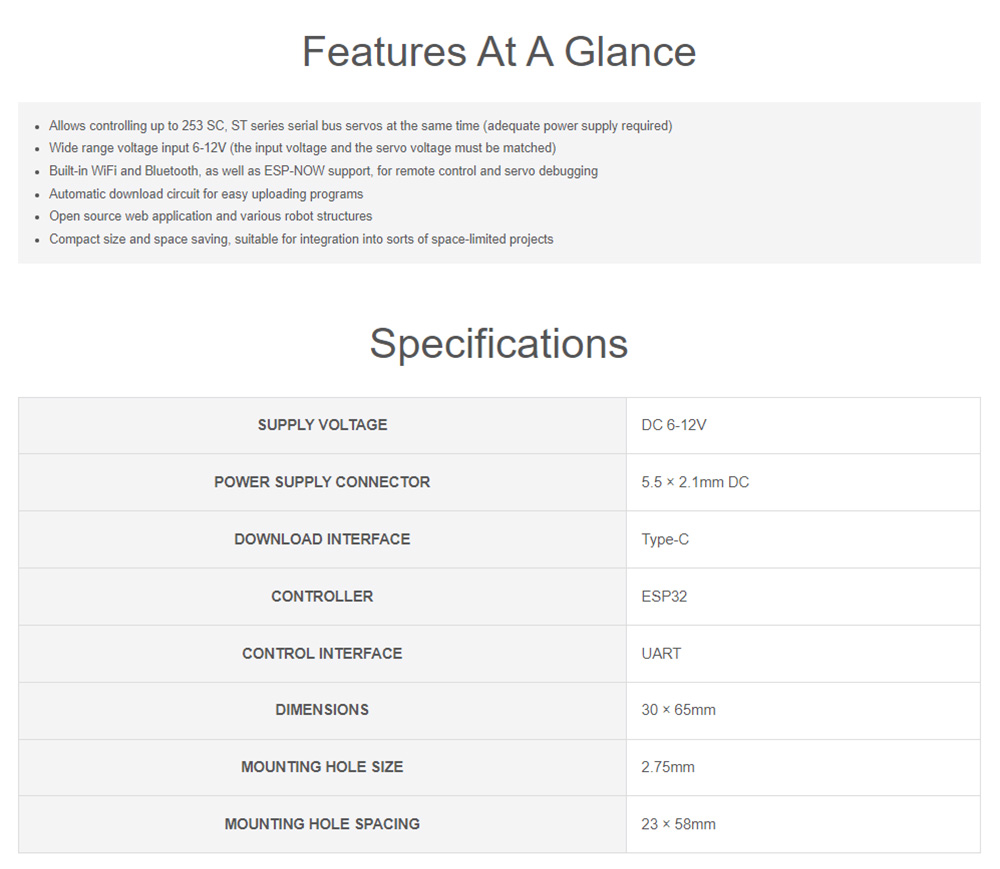Click the "ESP32" controller value
This screenshot has height=869, width=1000.
pos(664,596)
